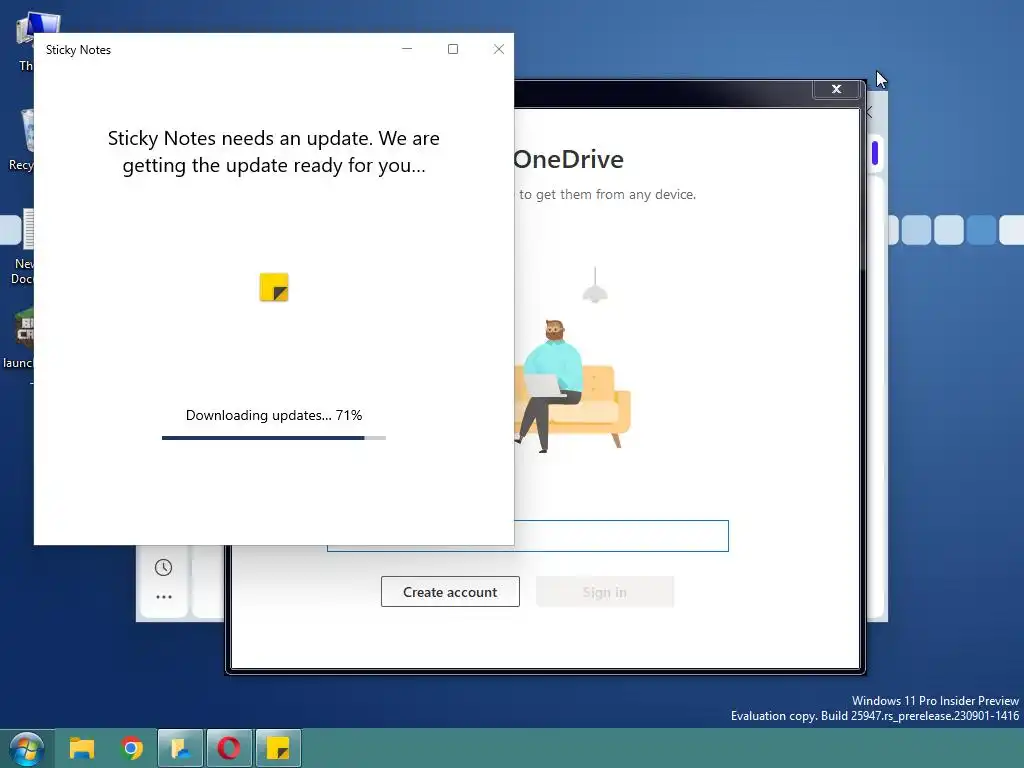
Task: Click the email input field in OneDrive window
Action: [621, 536]
